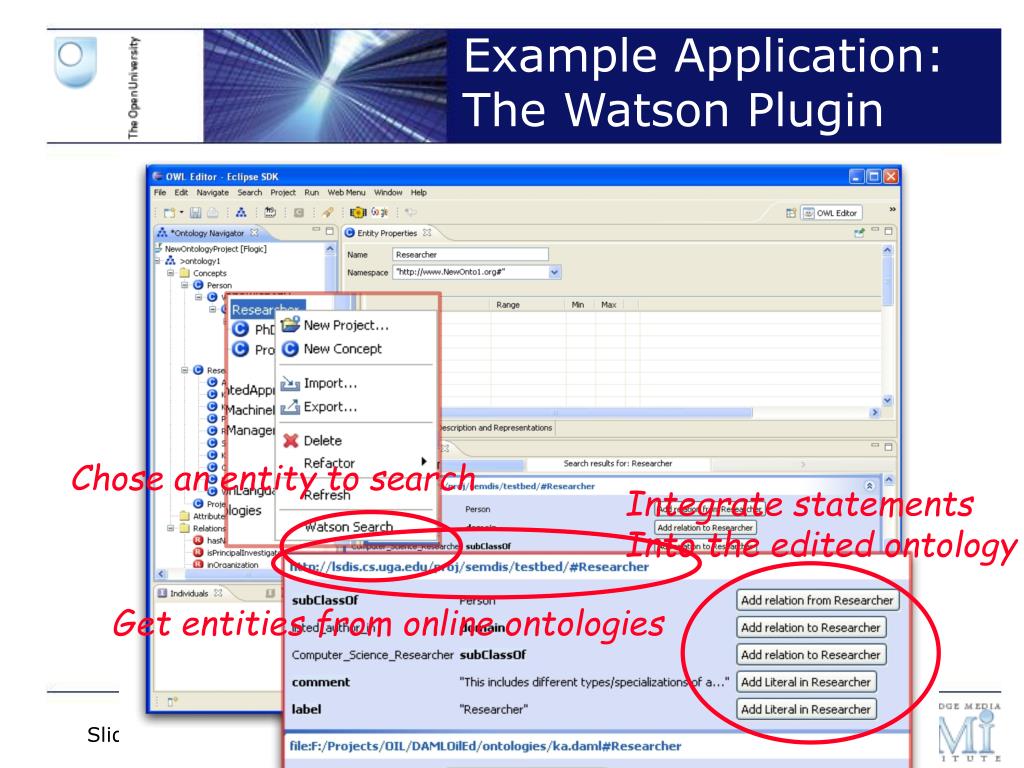
Task: Open the Web Menu menu
Action: click(346, 193)
